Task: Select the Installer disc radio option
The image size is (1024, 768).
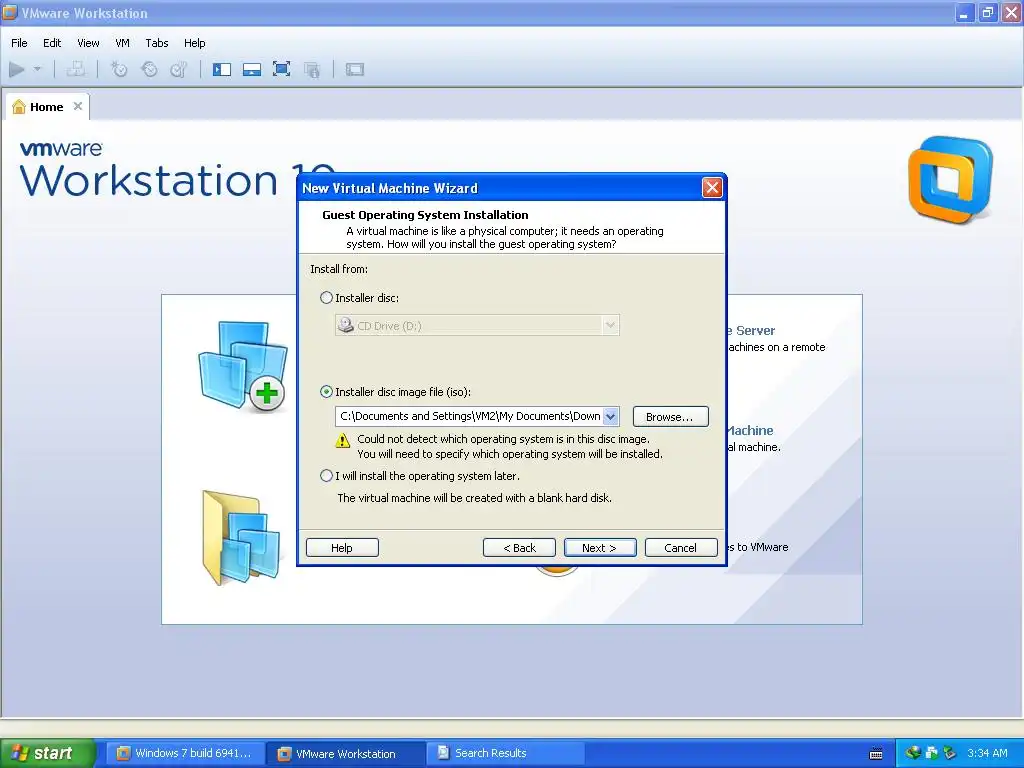Action: click(x=326, y=298)
